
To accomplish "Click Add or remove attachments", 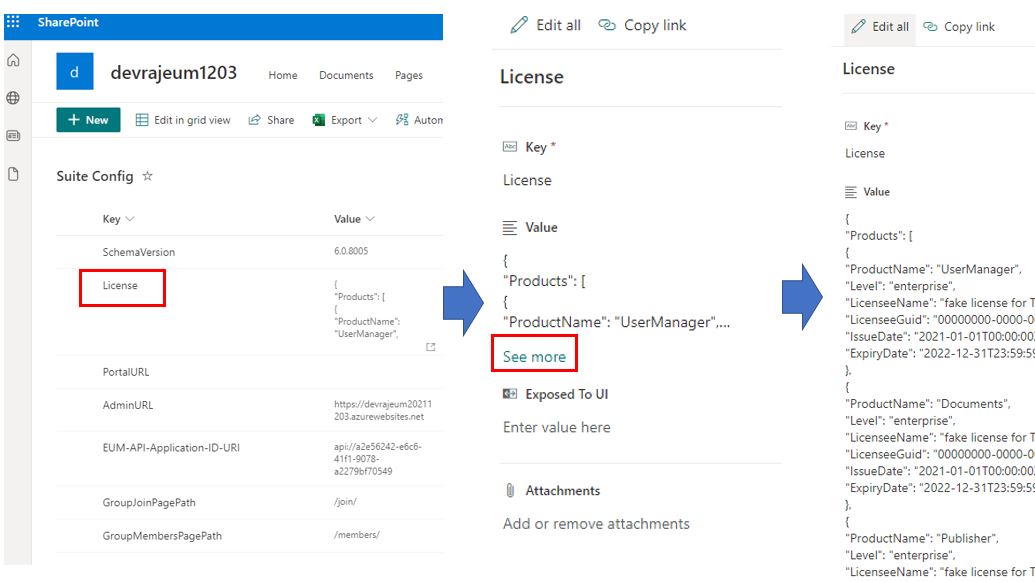I will click(x=596, y=524).
